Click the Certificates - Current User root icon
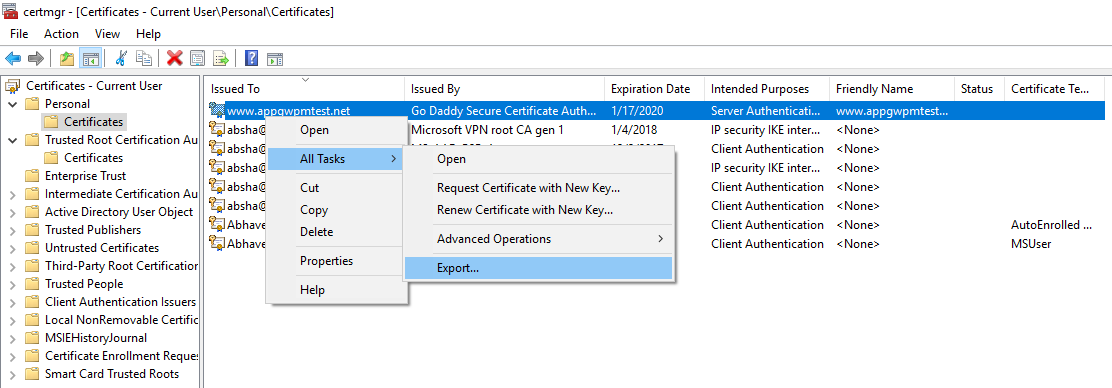 (x=12, y=86)
